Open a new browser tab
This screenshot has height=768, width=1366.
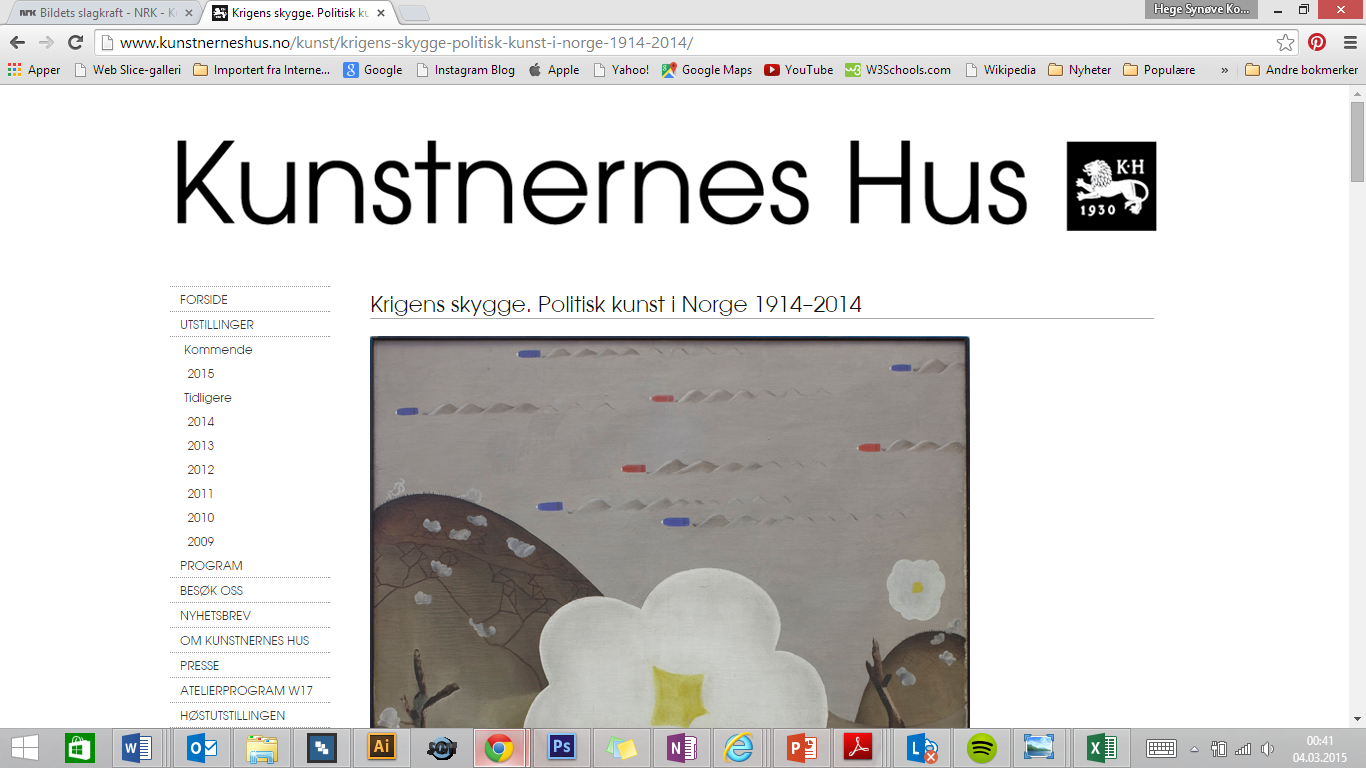[414, 14]
